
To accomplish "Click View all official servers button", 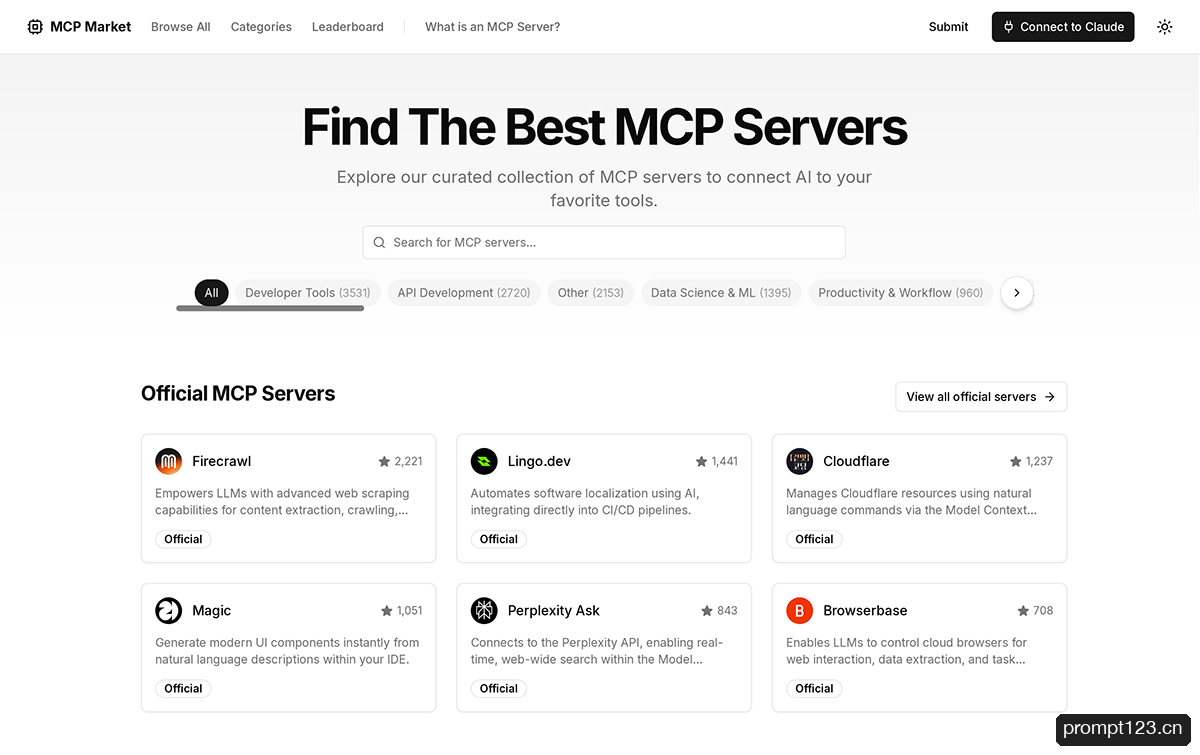I will coord(981,397).
